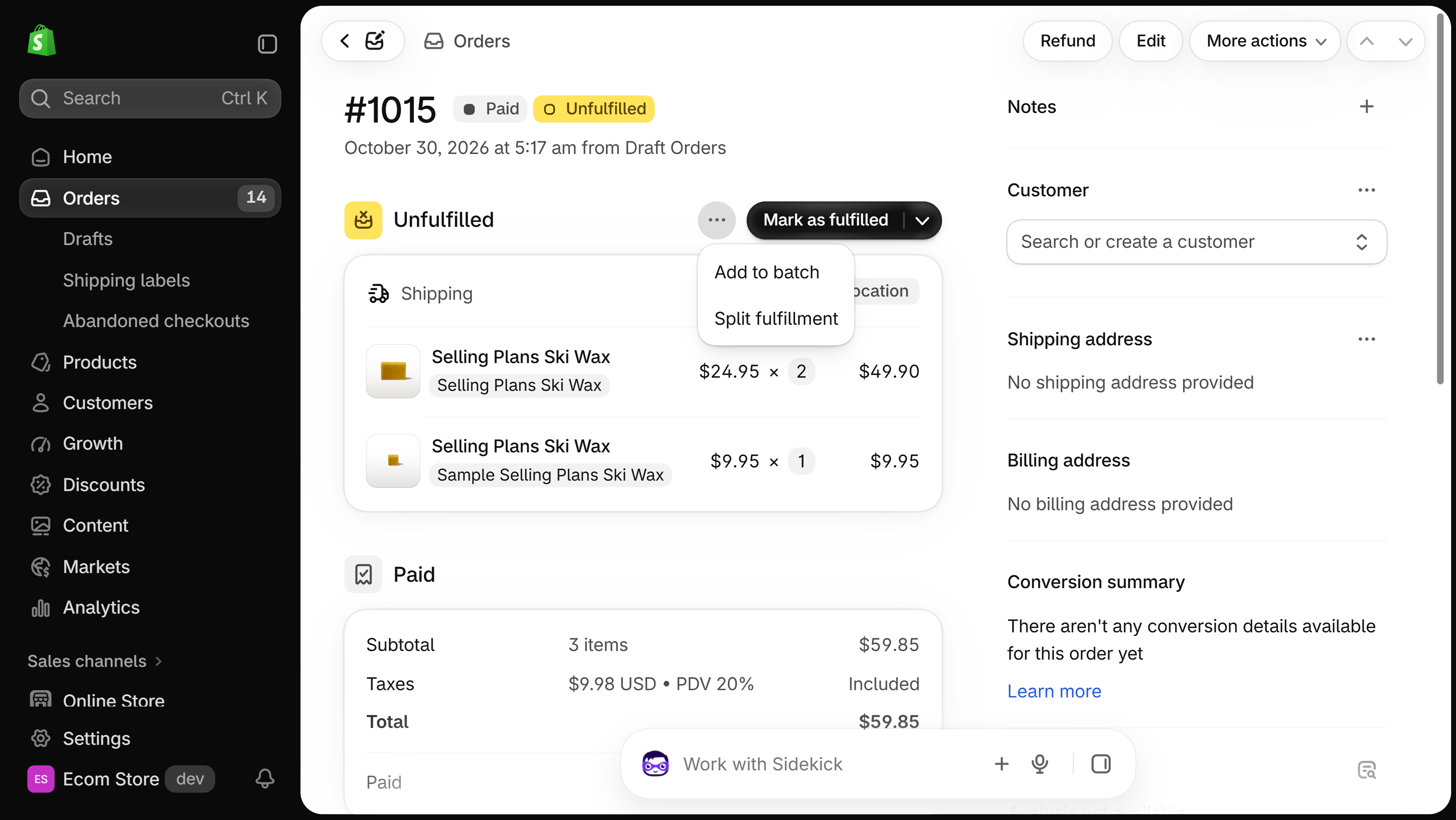Open Settings in the sidebar
Image resolution: width=1456 pixels, height=820 pixels.
click(150, 738)
